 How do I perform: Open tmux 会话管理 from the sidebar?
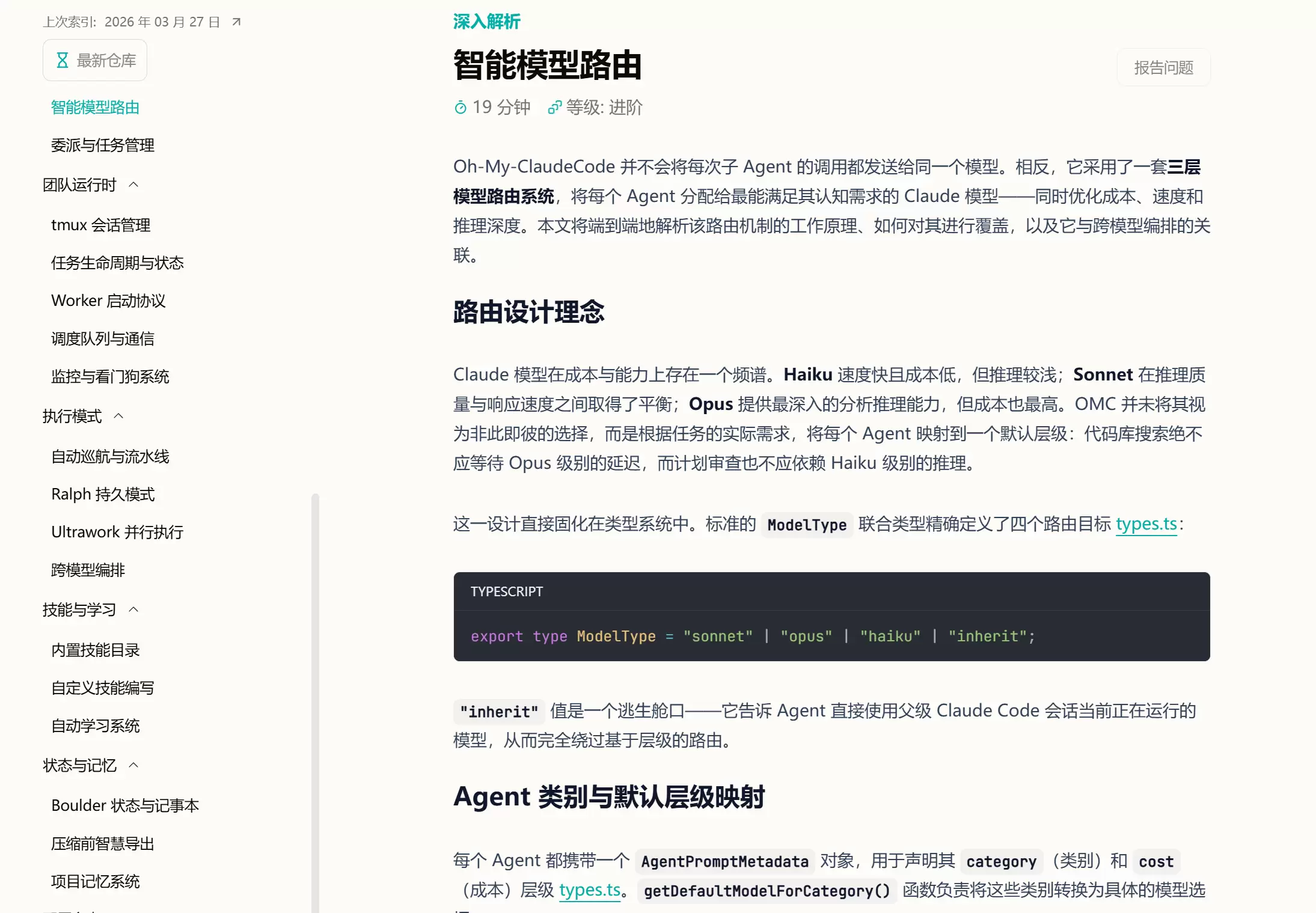point(101,225)
